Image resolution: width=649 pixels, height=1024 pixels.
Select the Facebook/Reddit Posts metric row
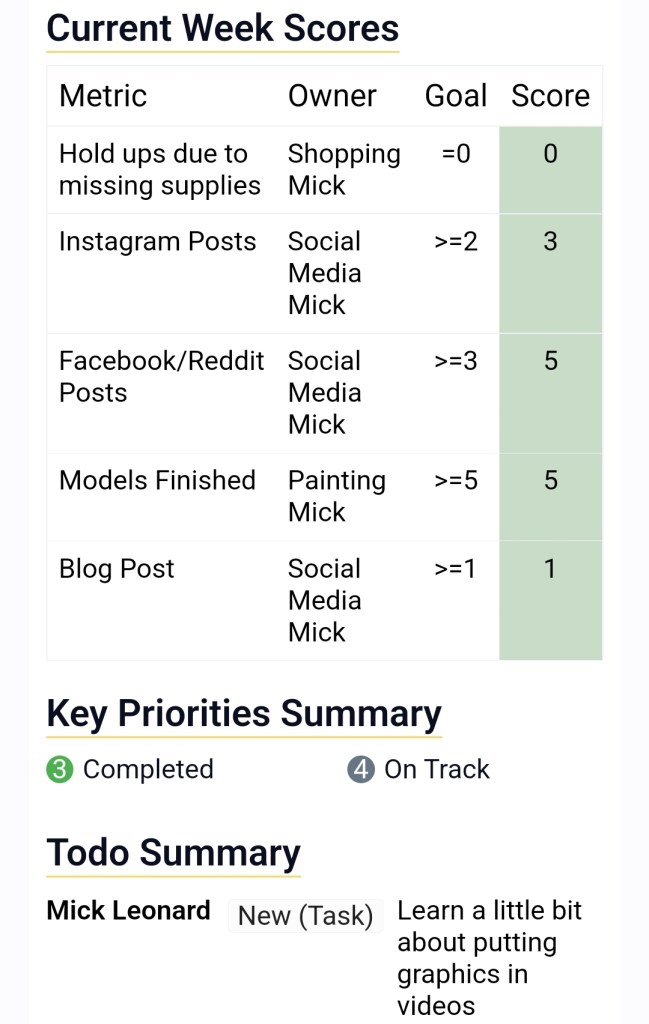[x=161, y=376]
